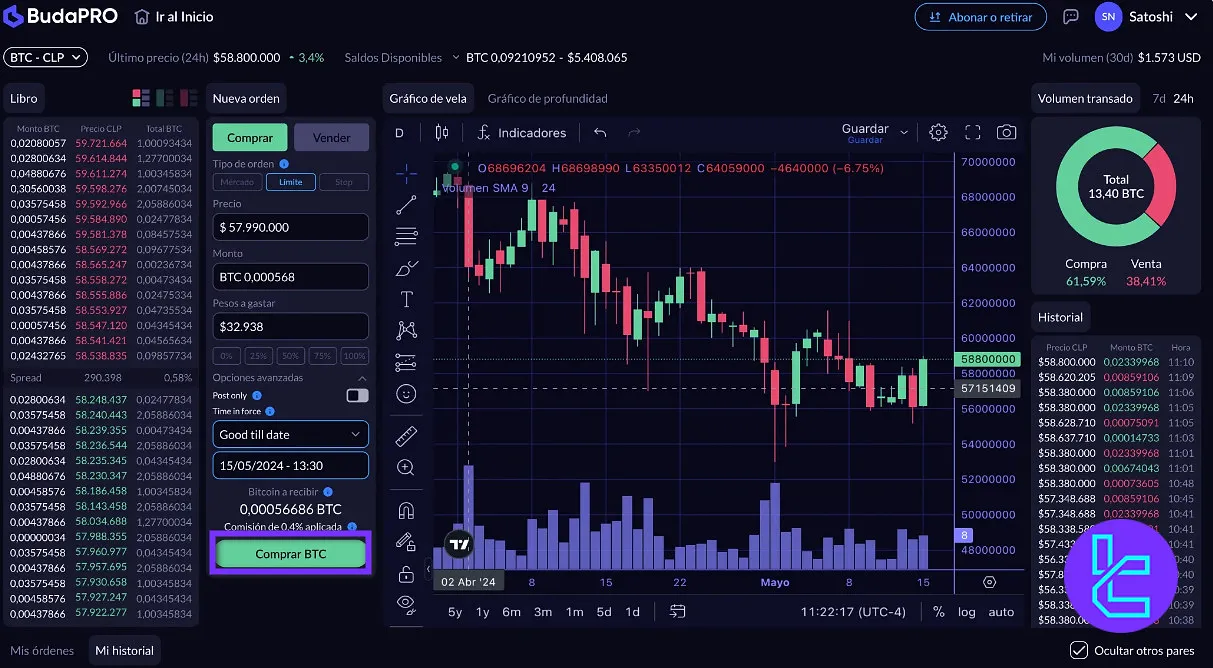Pick the emoji sticker tool

406,394
